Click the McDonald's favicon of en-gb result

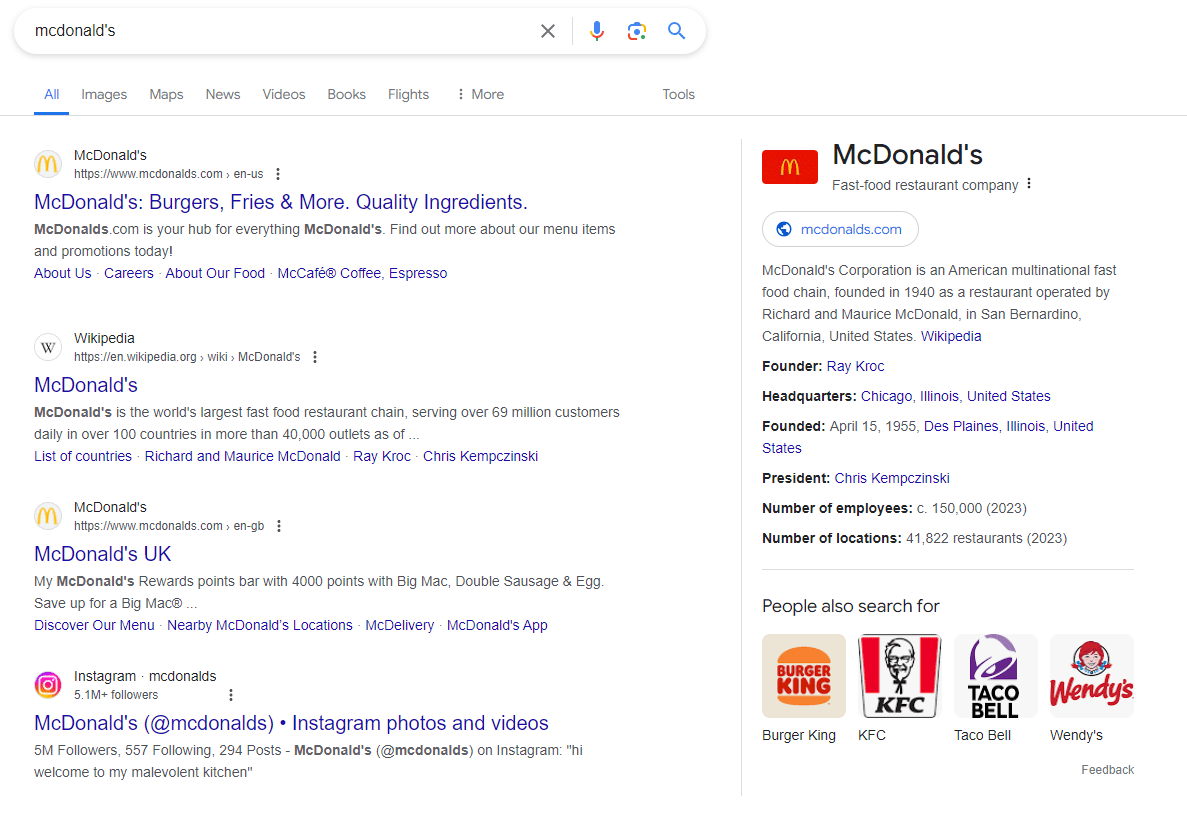(x=48, y=516)
